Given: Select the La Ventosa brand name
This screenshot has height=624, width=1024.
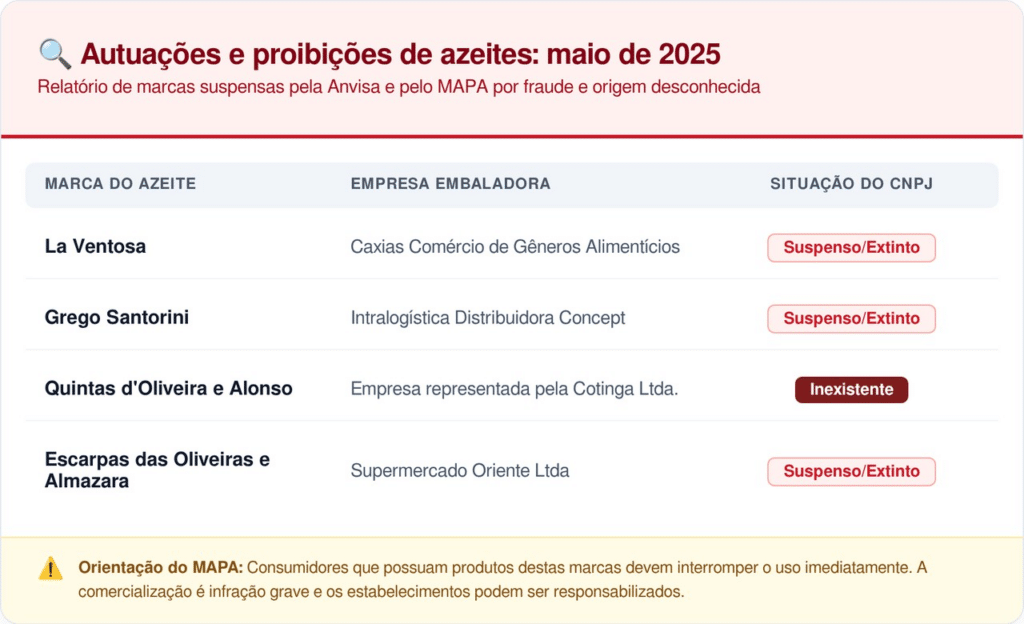Looking at the screenshot, I should 95,246.
